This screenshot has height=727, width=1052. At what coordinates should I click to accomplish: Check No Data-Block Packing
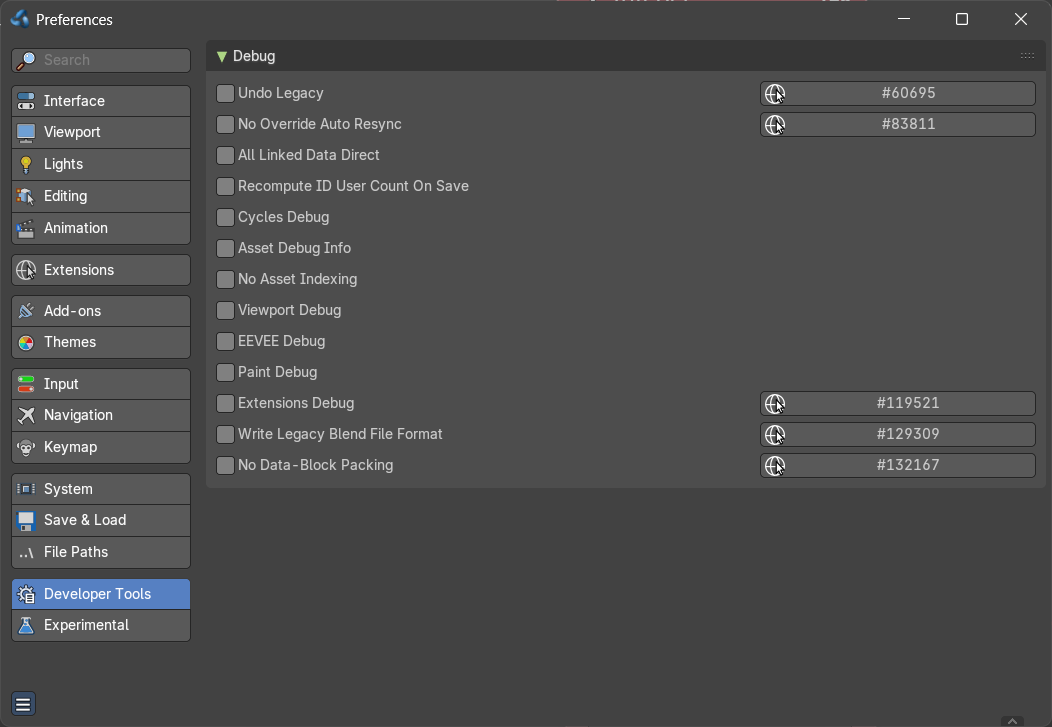[x=225, y=465]
